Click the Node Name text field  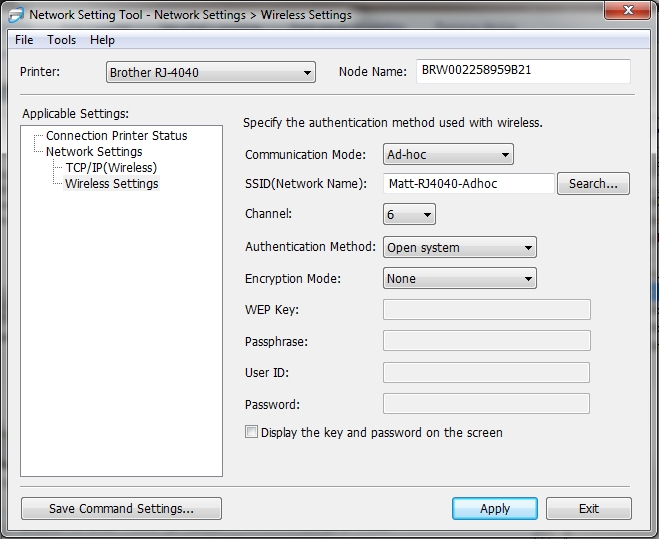coord(523,72)
